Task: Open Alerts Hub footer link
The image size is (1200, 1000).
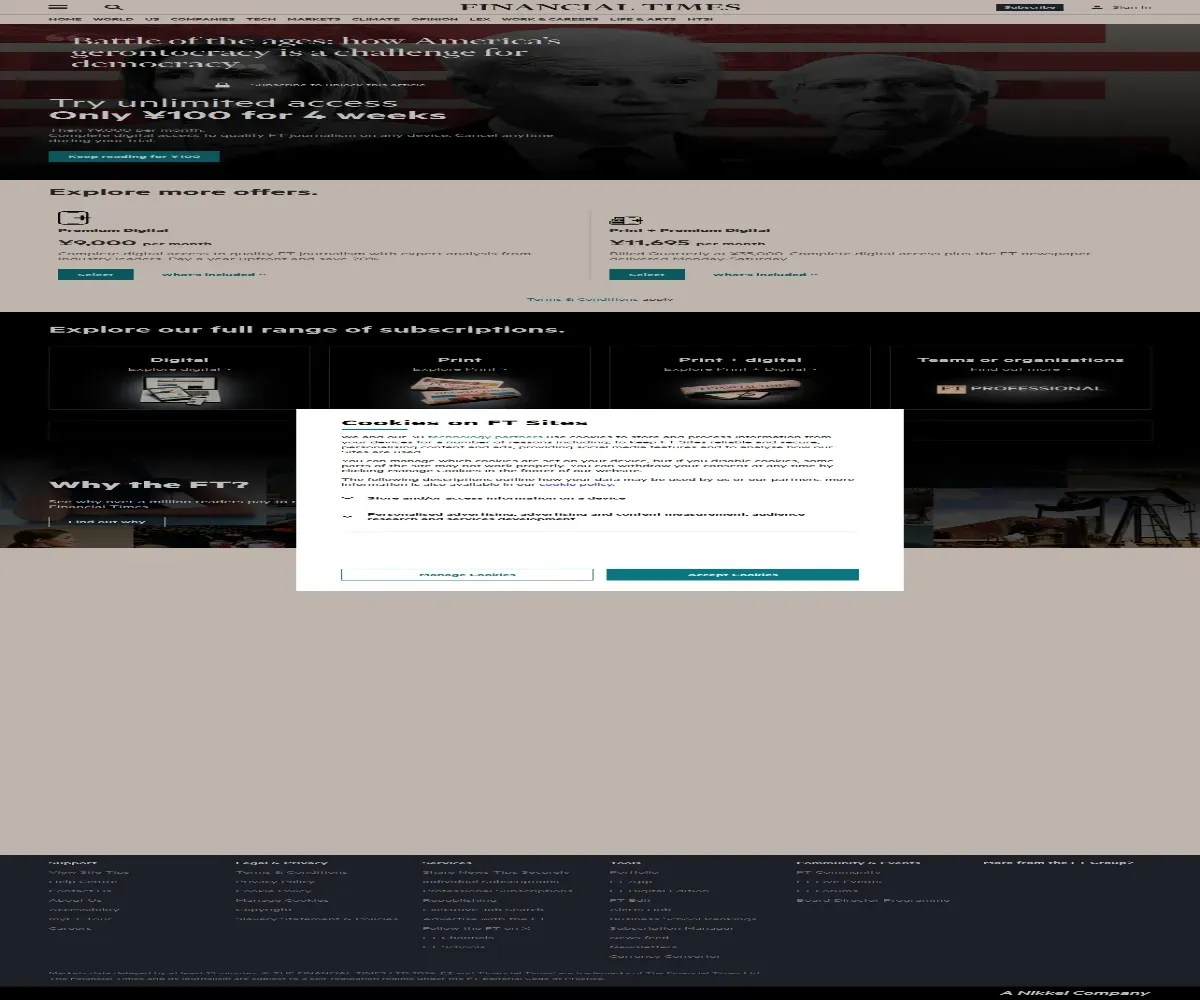Action: [641, 909]
